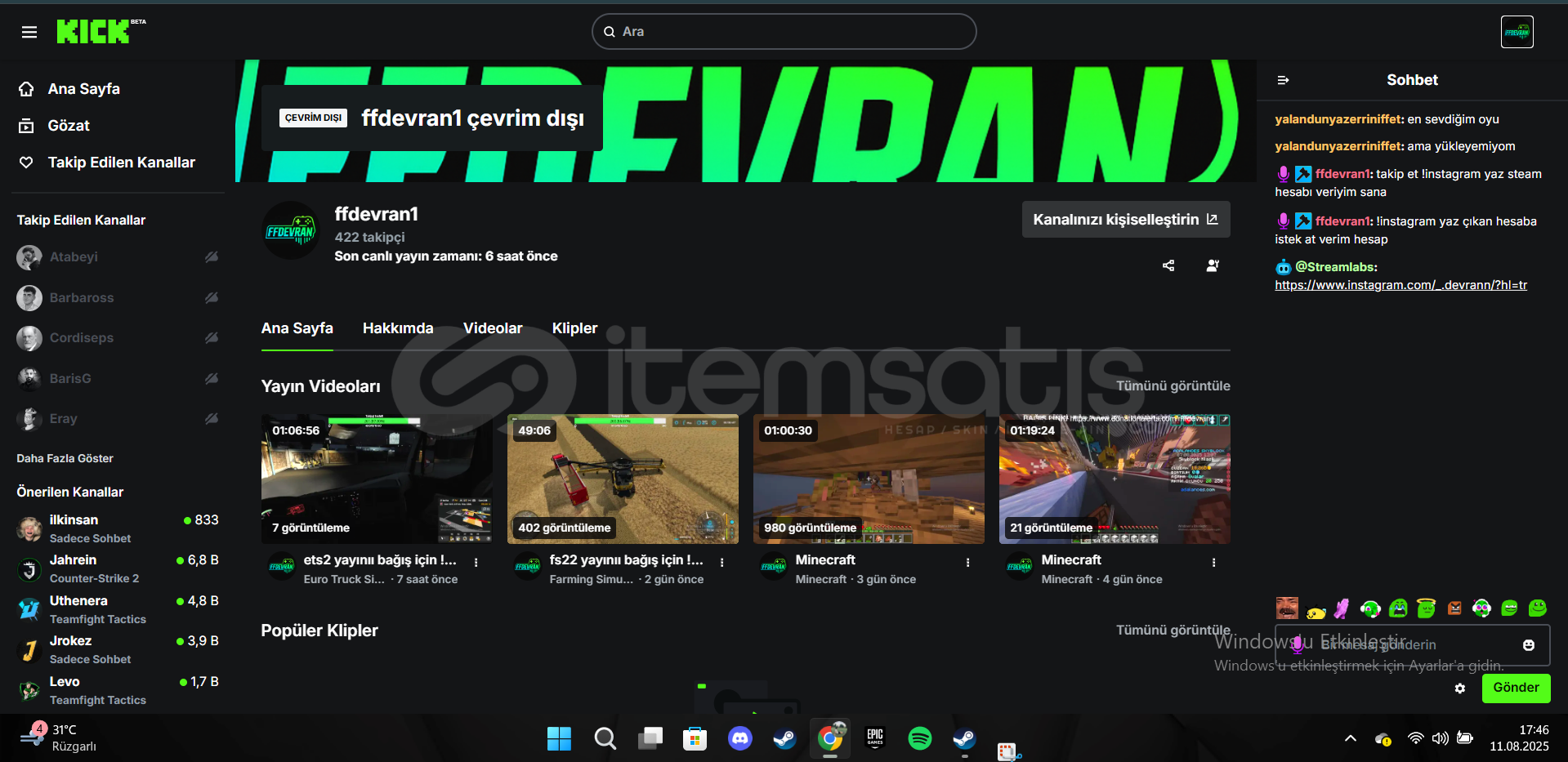The height and width of the screenshot is (762, 1568).
Task: Open the hamburger menu icon
Action: tap(29, 32)
